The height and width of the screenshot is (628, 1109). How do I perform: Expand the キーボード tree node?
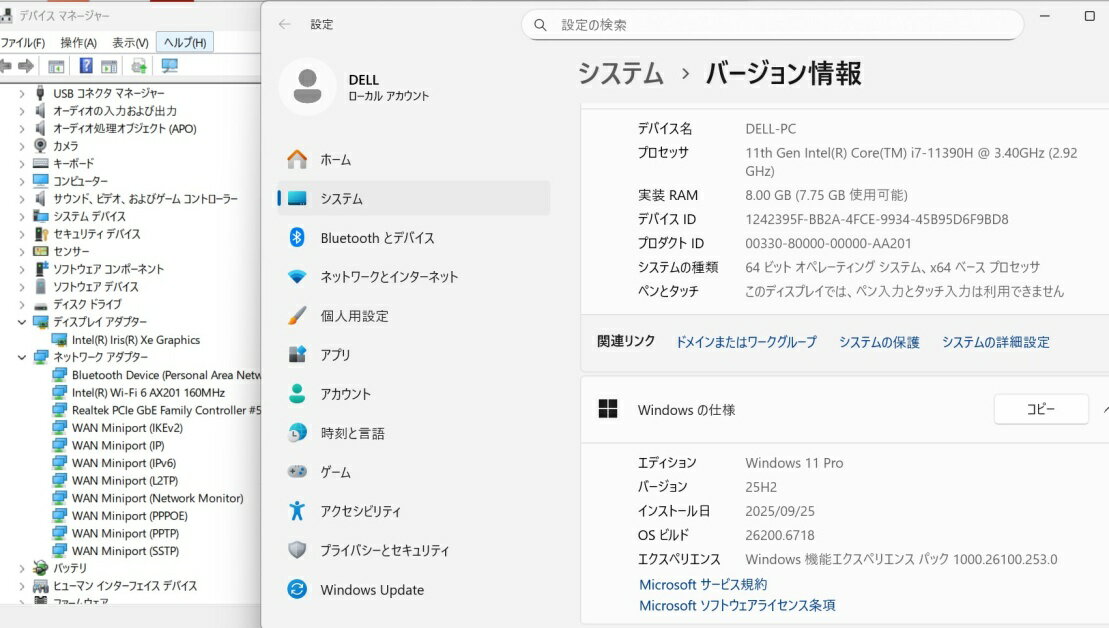(x=22, y=163)
